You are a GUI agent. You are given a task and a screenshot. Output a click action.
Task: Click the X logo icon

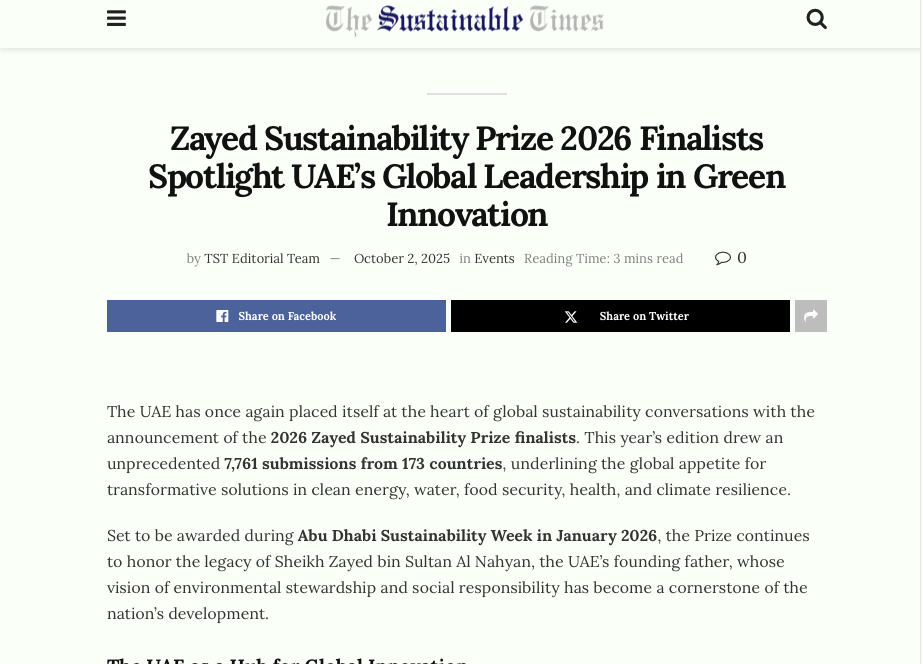tap(571, 317)
